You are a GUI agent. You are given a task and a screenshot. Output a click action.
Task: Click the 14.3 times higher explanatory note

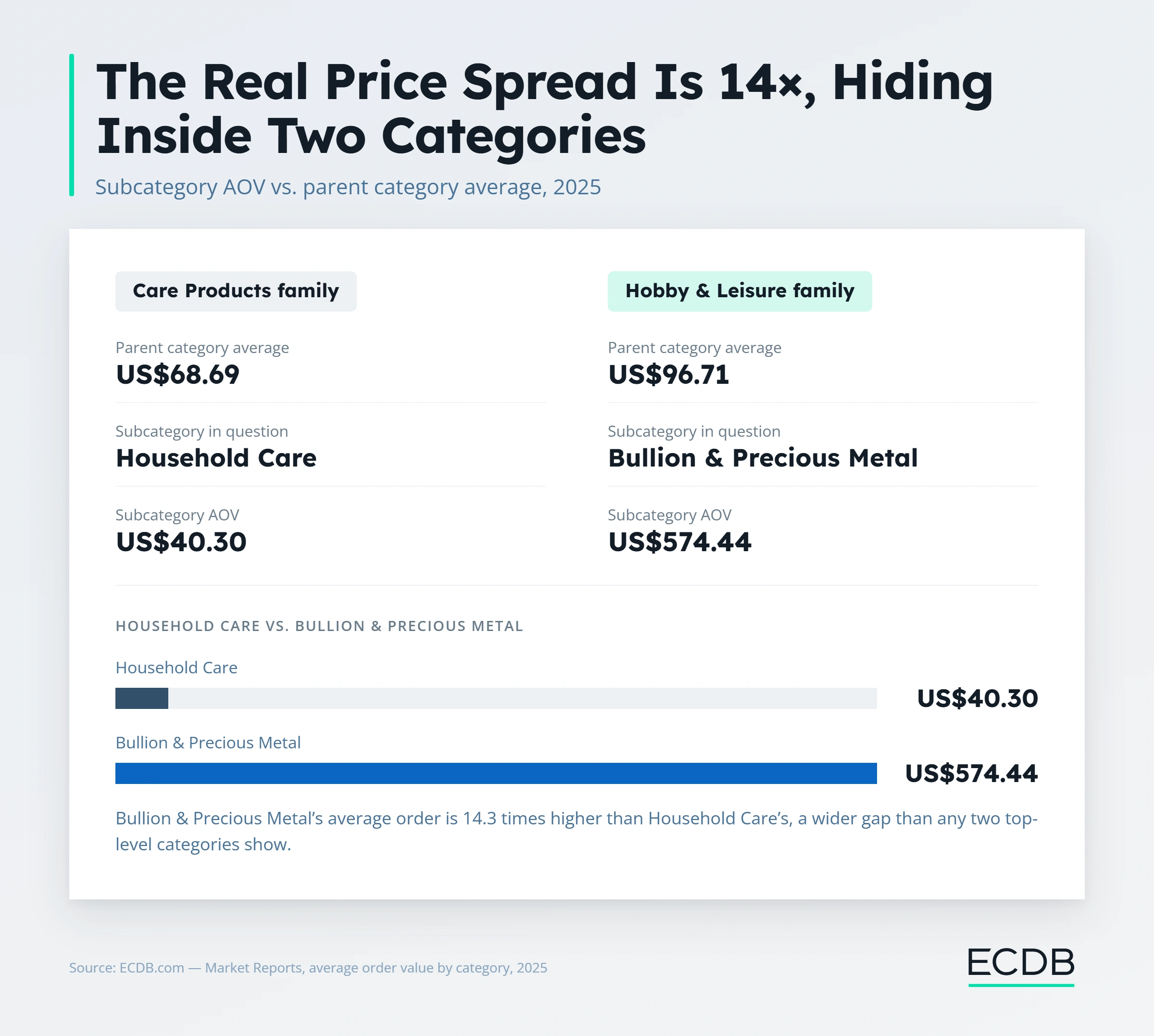(577, 831)
